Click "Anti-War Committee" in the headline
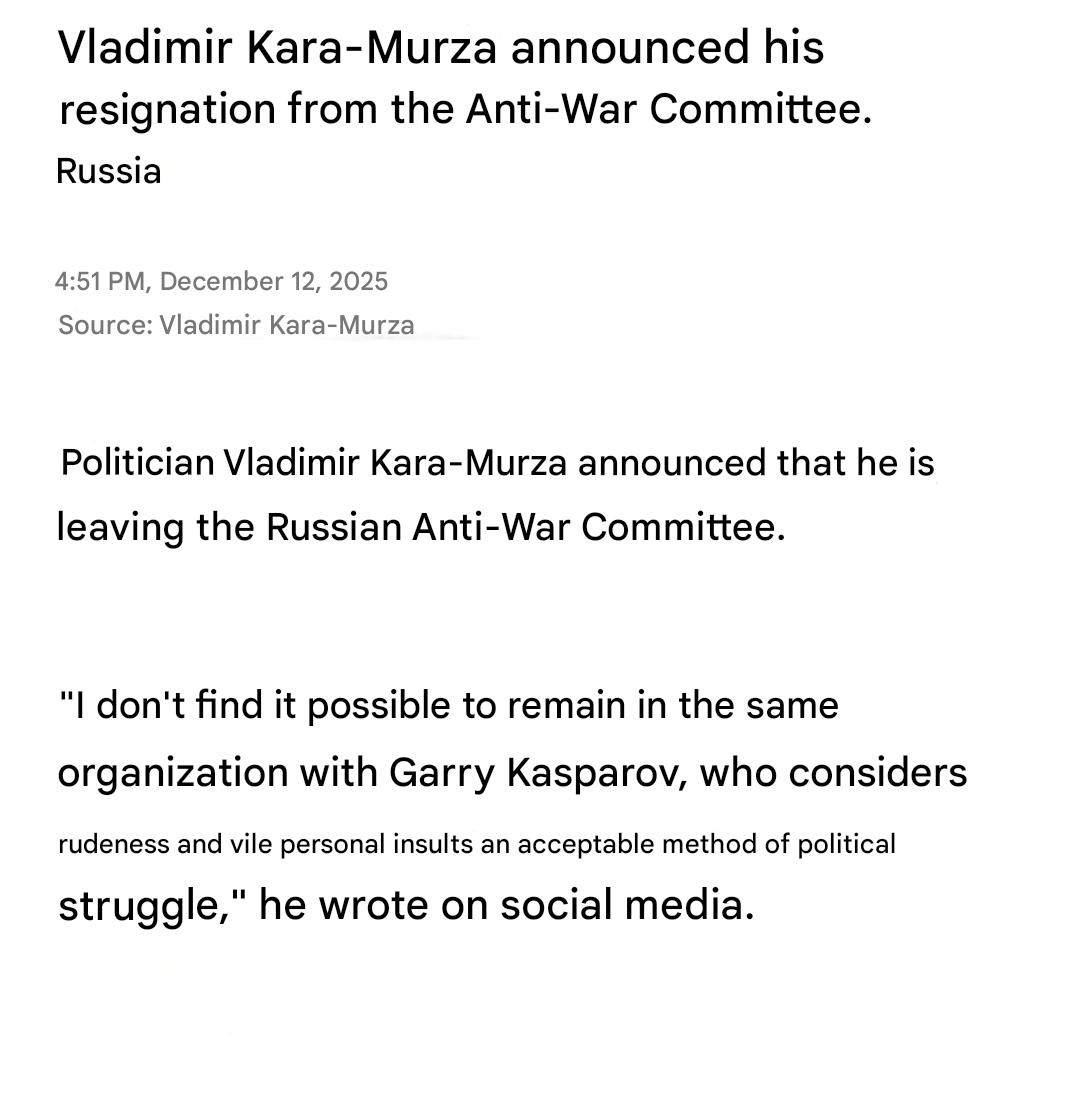1080x1093 pixels. tap(668, 109)
